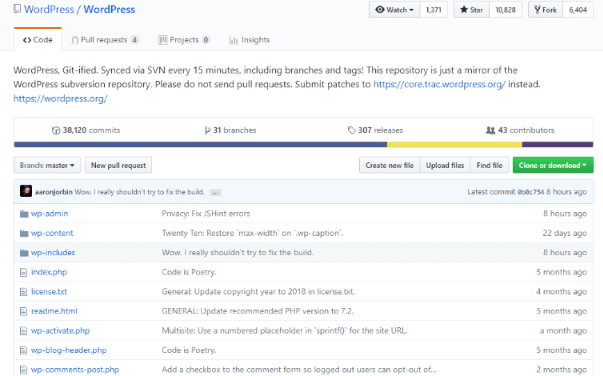Open the wp-blog-header.php file
This screenshot has width=603, height=376.
pyautogui.click(x=69, y=350)
